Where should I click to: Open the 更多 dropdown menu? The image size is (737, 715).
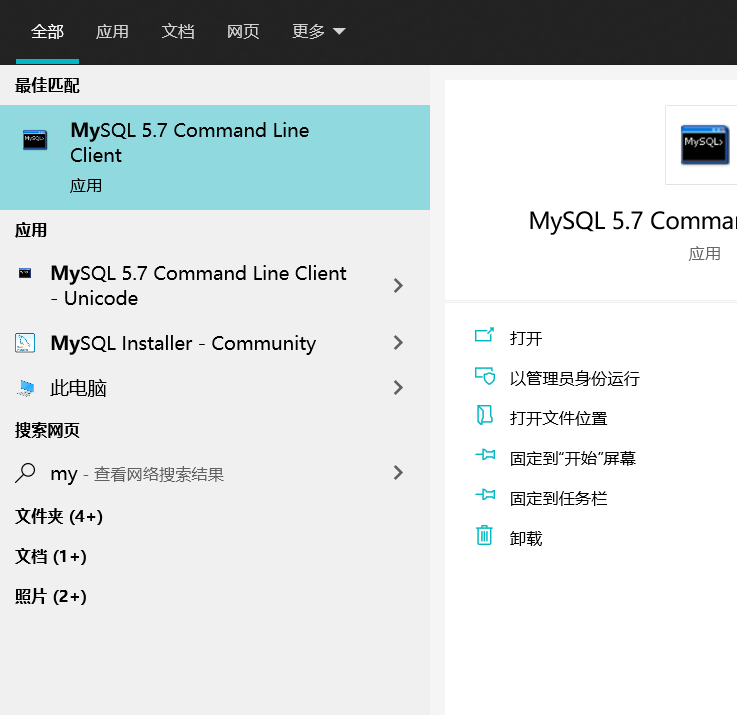pyautogui.click(x=319, y=32)
